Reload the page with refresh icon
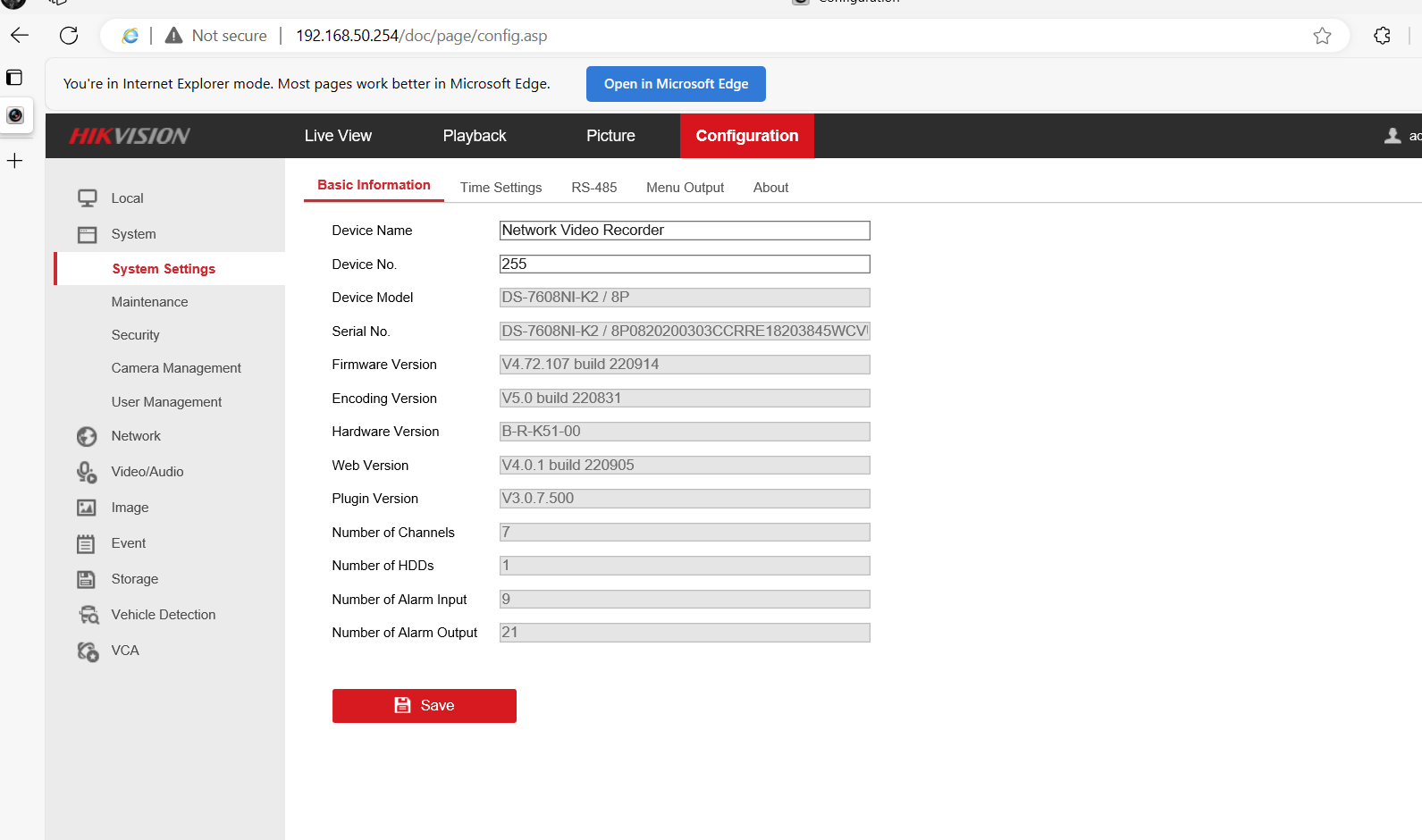The image size is (1422, 840). 69,36
